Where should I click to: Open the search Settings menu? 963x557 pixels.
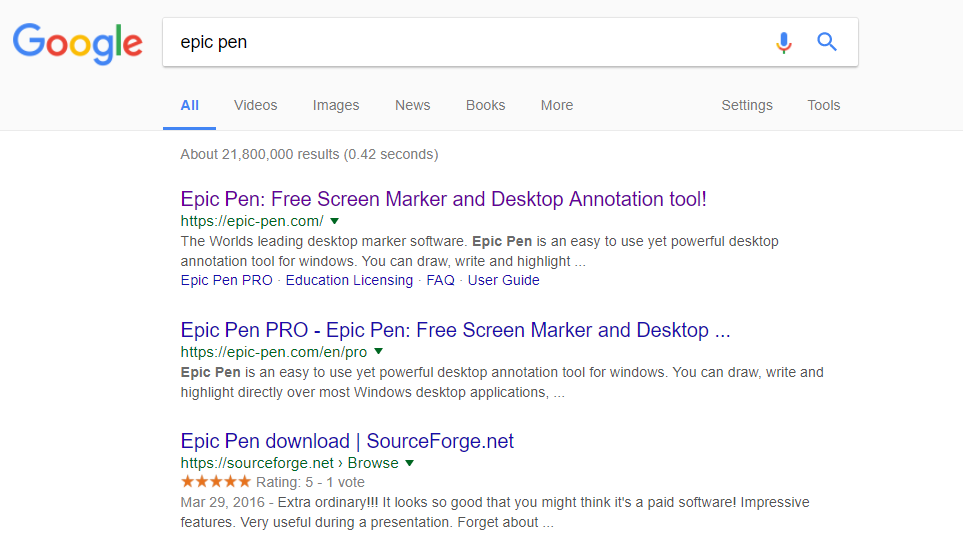747,105
